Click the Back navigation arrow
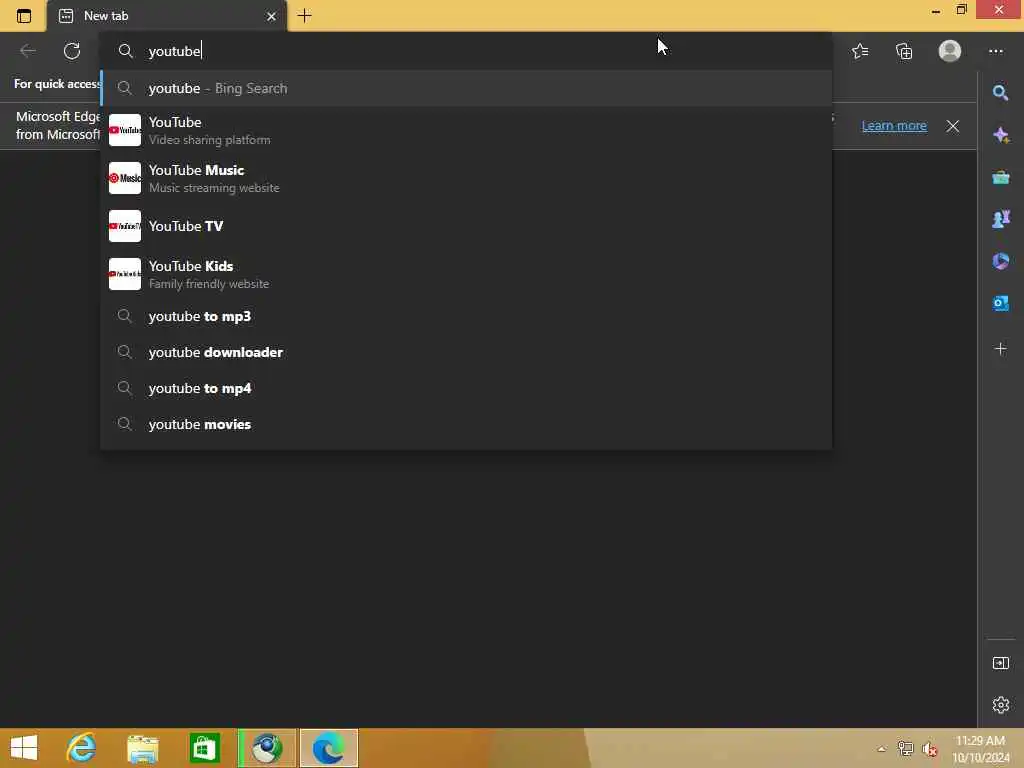Screen dimensions: 1024x768 pyautogui.click(x=27, y=51)
